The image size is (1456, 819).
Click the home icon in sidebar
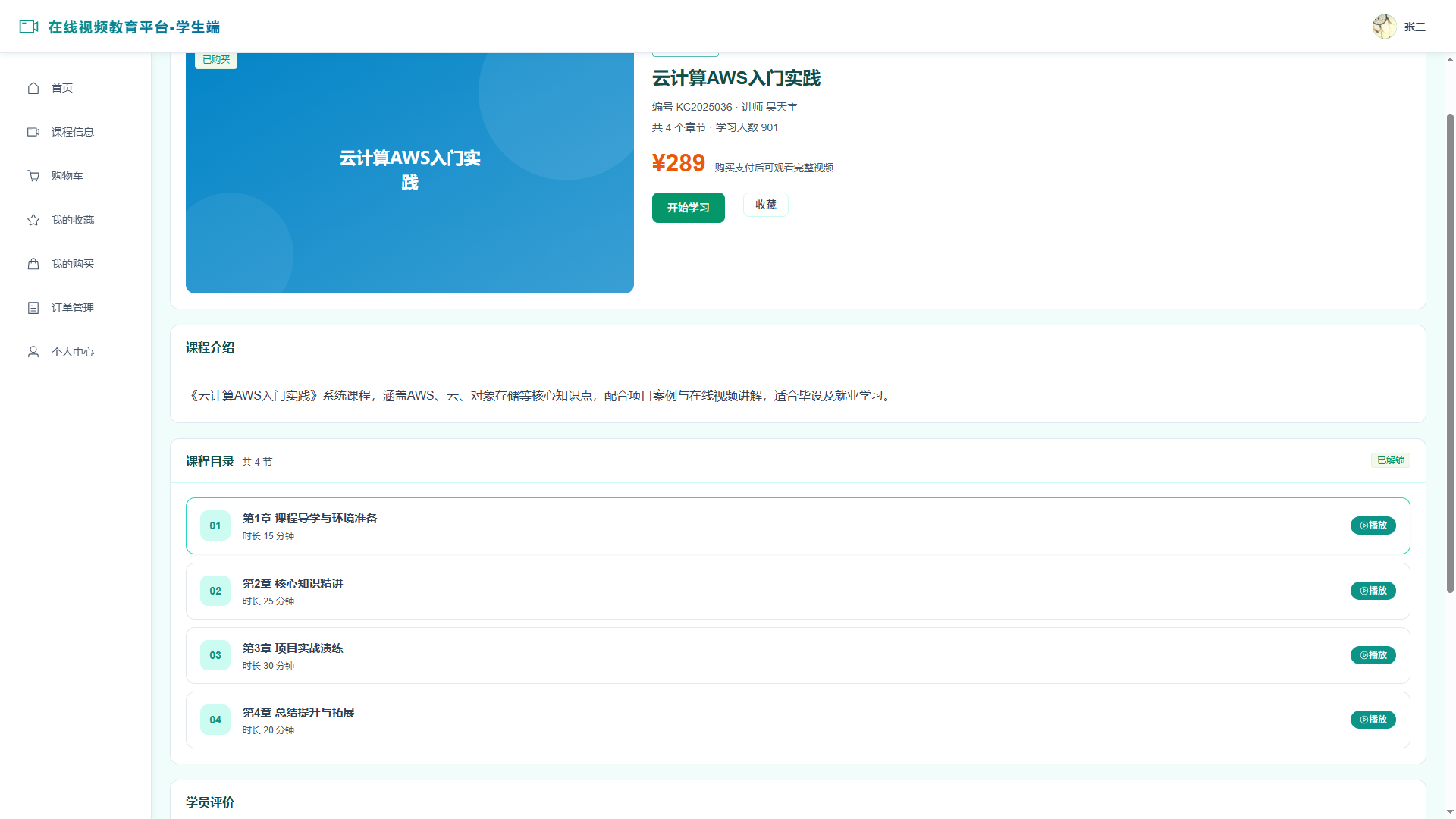(33, 88)
